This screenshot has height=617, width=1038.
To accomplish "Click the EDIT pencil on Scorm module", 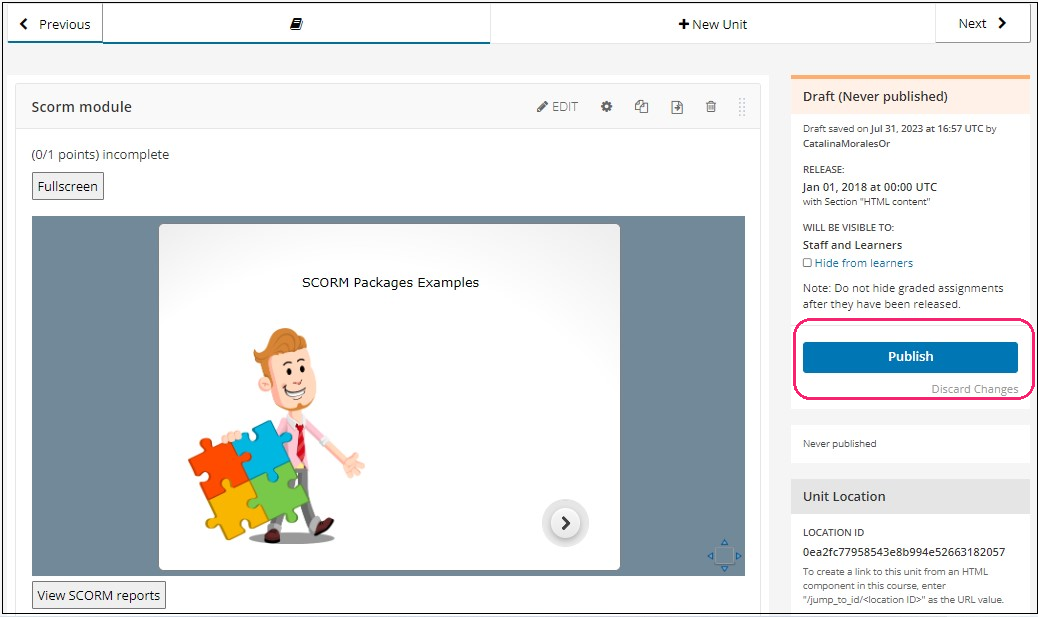I will [557, 107].
